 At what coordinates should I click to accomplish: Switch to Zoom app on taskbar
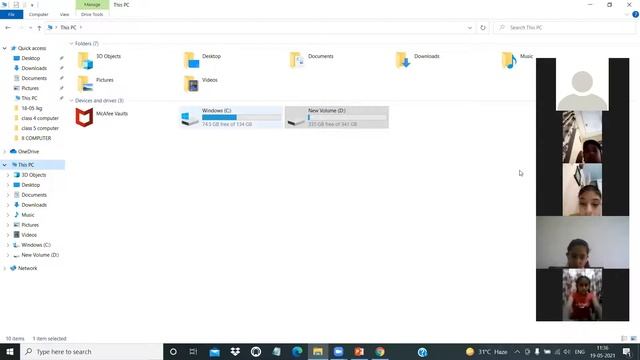(338, 351)
